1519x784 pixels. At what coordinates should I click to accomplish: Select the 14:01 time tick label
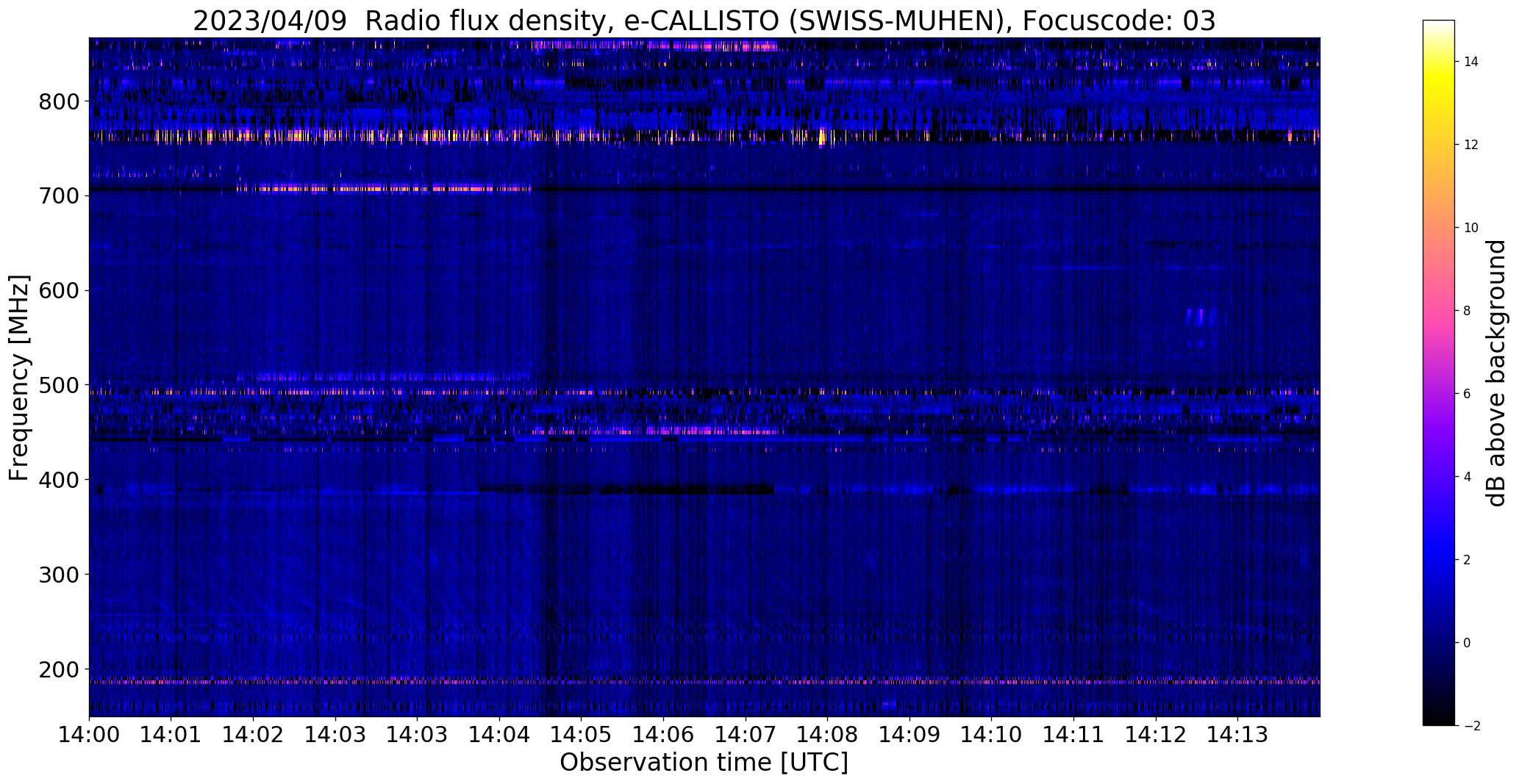tap(171, 734)
